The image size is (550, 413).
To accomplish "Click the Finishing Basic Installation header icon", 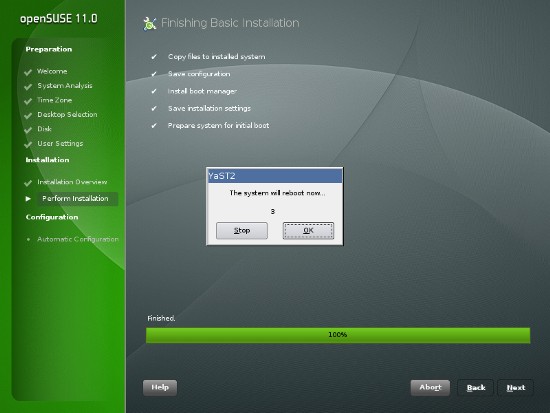I will (150, 24).
